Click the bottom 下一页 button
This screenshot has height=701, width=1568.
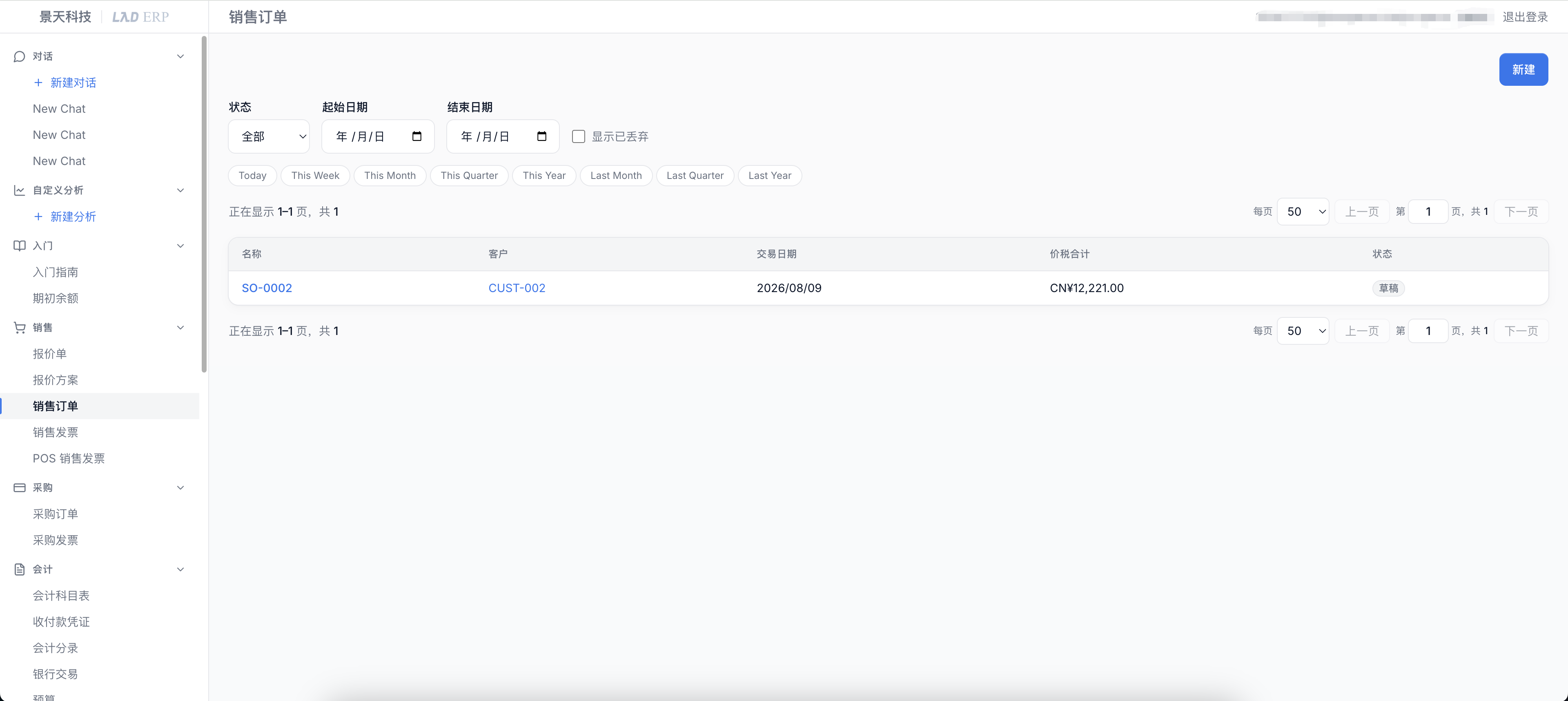(1521, 331)
